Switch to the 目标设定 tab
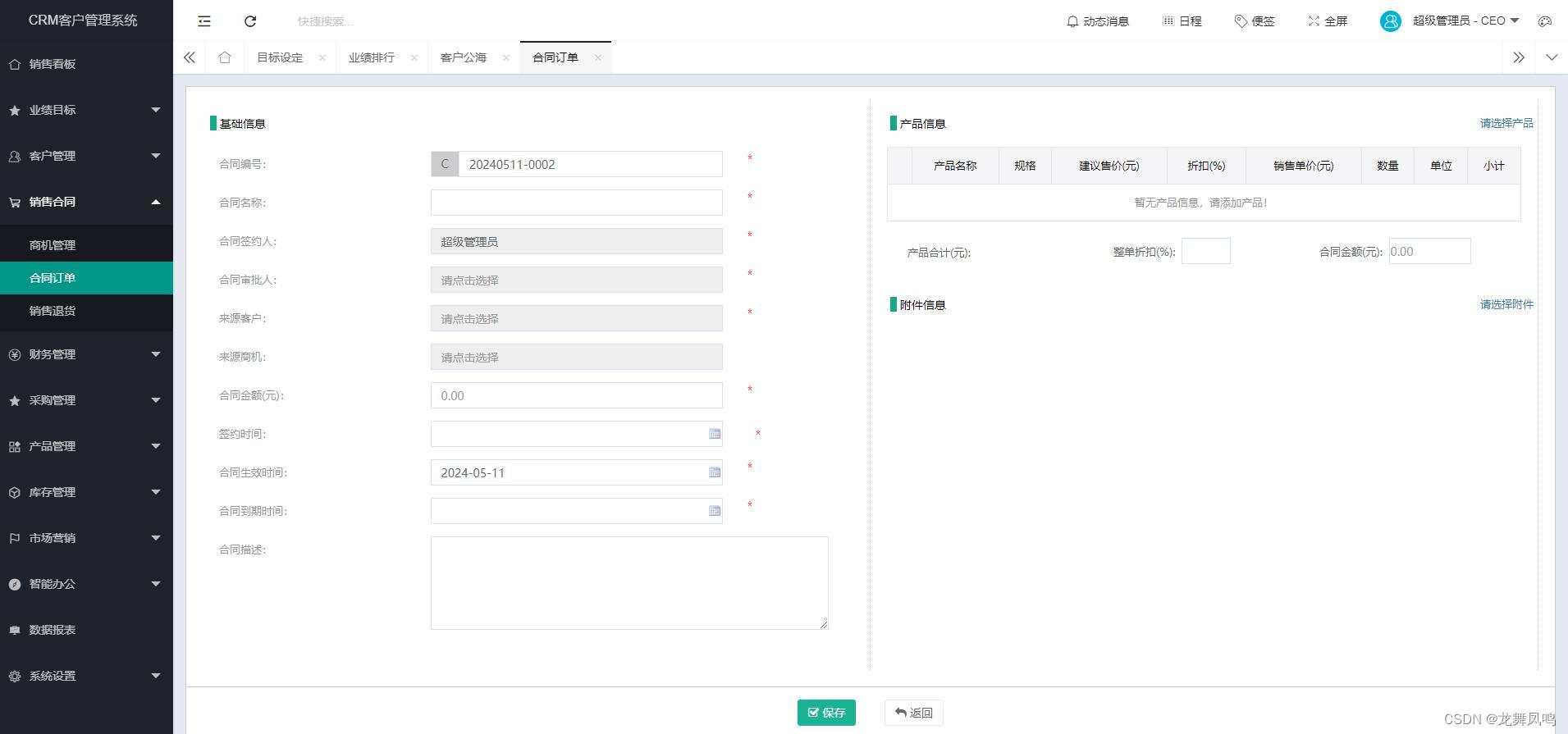This screenshot has height=734, width=1568. [x=280, y=57]
